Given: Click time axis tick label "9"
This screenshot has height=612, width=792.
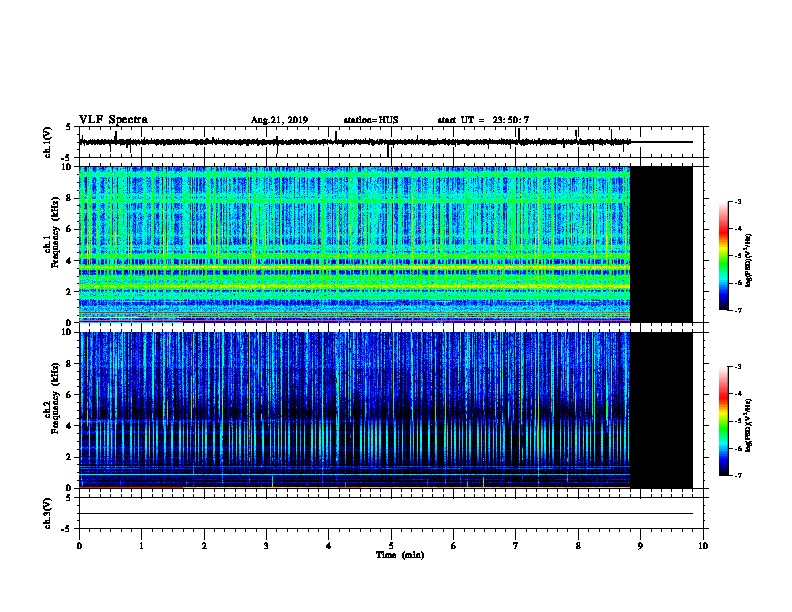Looking at the screenshot, I should [640, 545].
